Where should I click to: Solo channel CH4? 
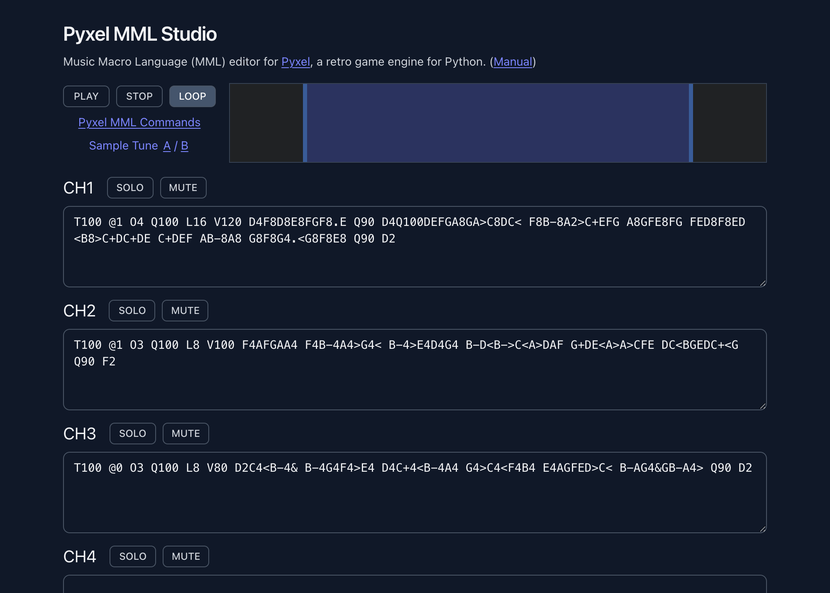click(132, 556)
